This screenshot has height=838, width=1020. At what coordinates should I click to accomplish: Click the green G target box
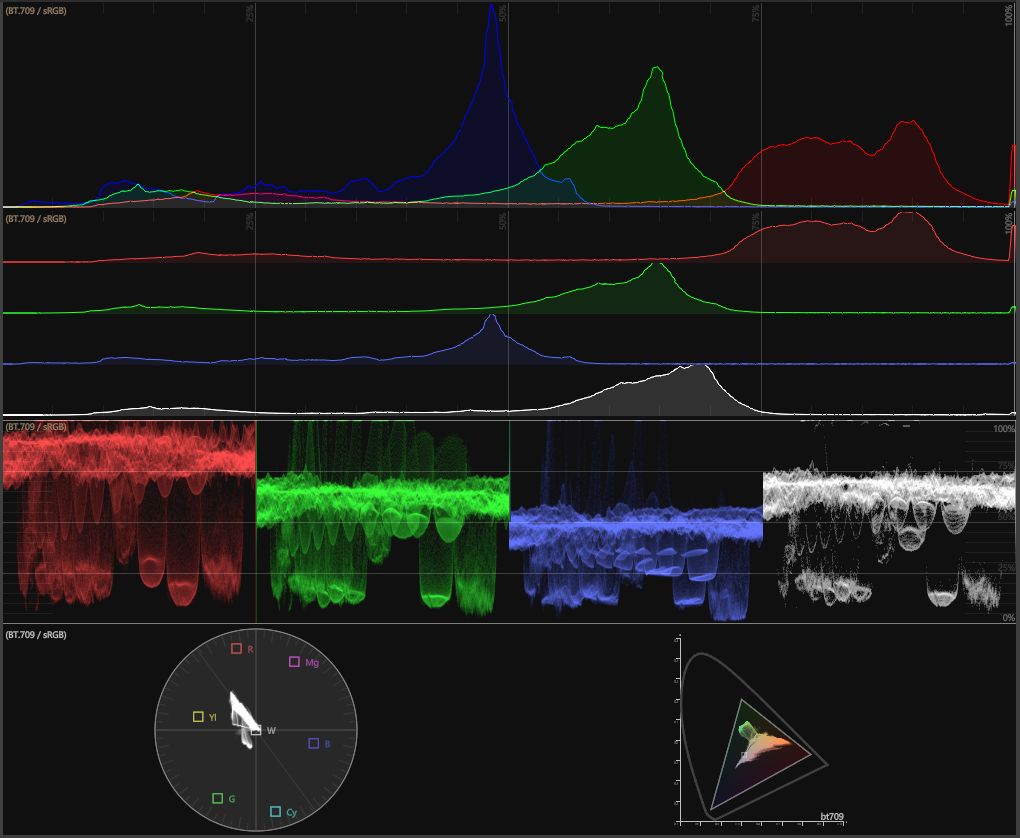tap(218, 798)
